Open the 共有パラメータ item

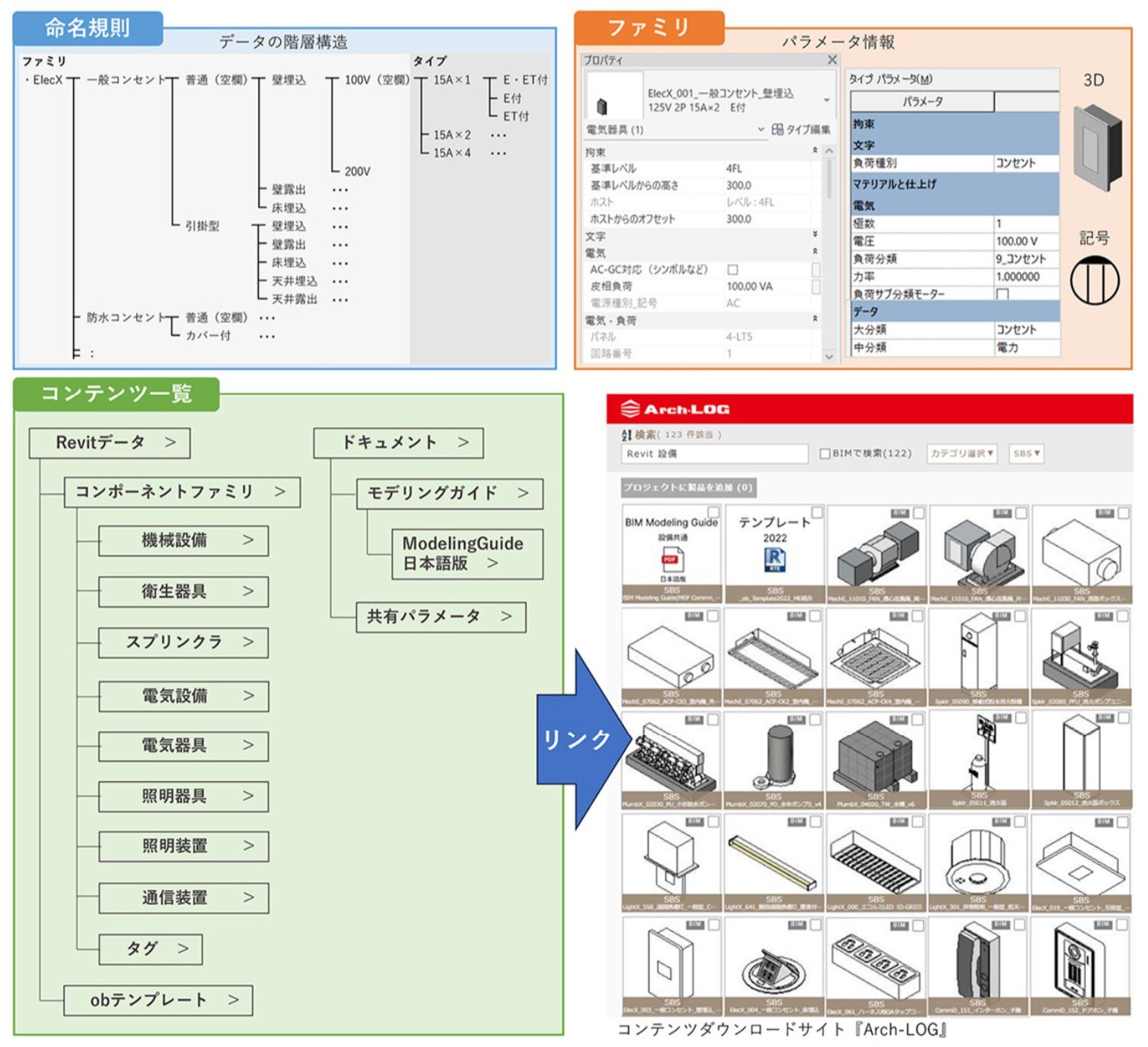pos(441,617)
